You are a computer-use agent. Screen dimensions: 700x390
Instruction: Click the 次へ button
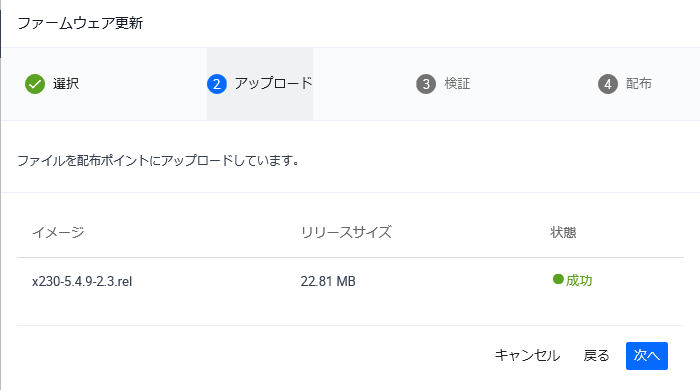point(646,356)
